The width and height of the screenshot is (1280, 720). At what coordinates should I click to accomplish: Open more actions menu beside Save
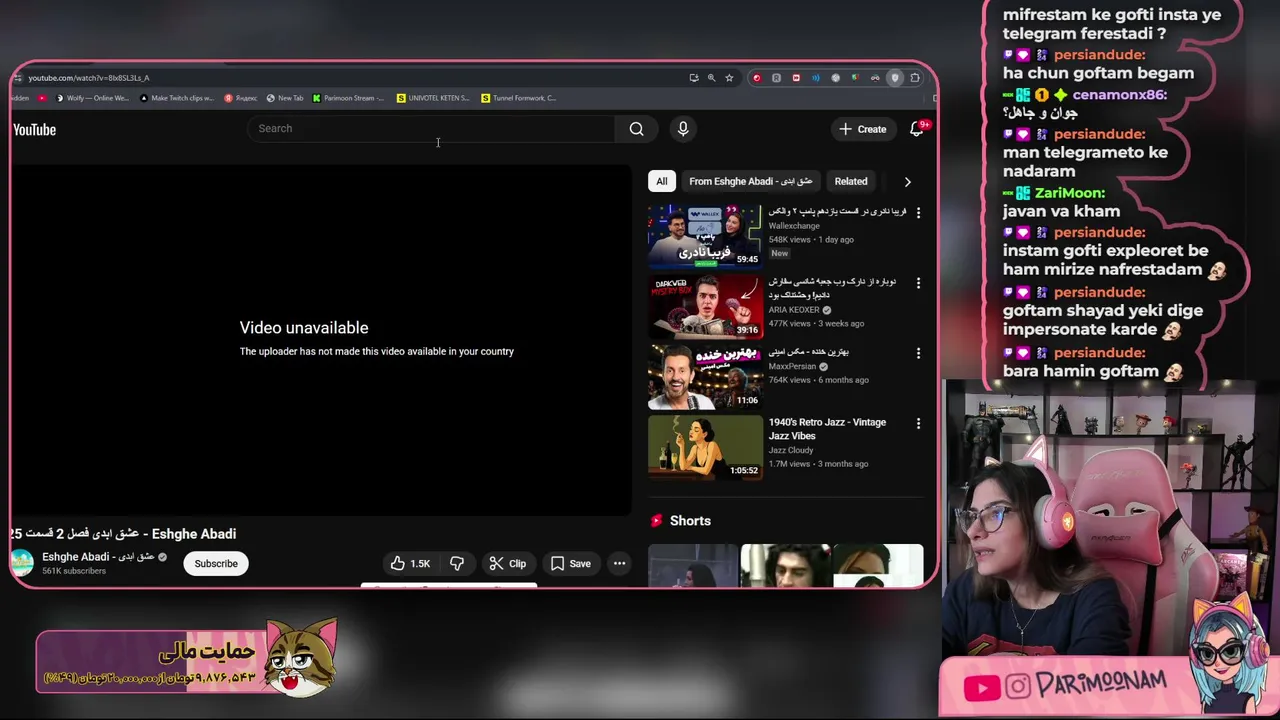(x=619, y=564)
